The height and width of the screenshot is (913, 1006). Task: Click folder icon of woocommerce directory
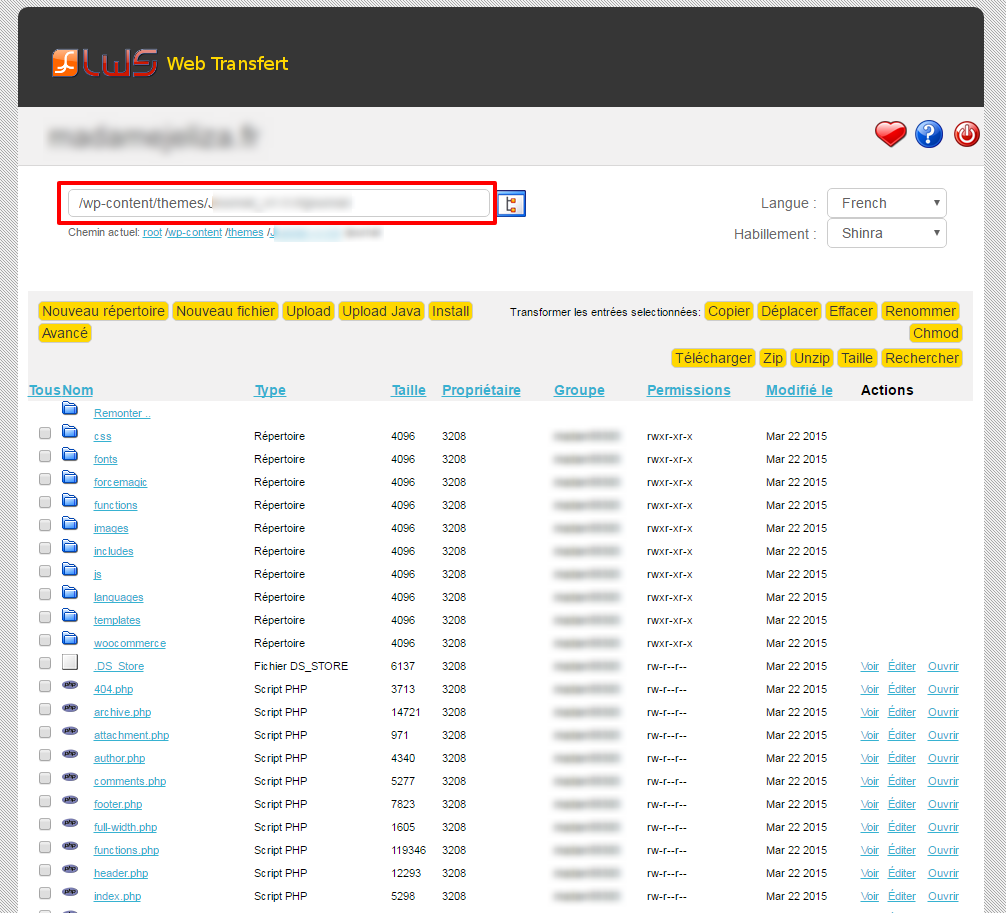[70, 639]
